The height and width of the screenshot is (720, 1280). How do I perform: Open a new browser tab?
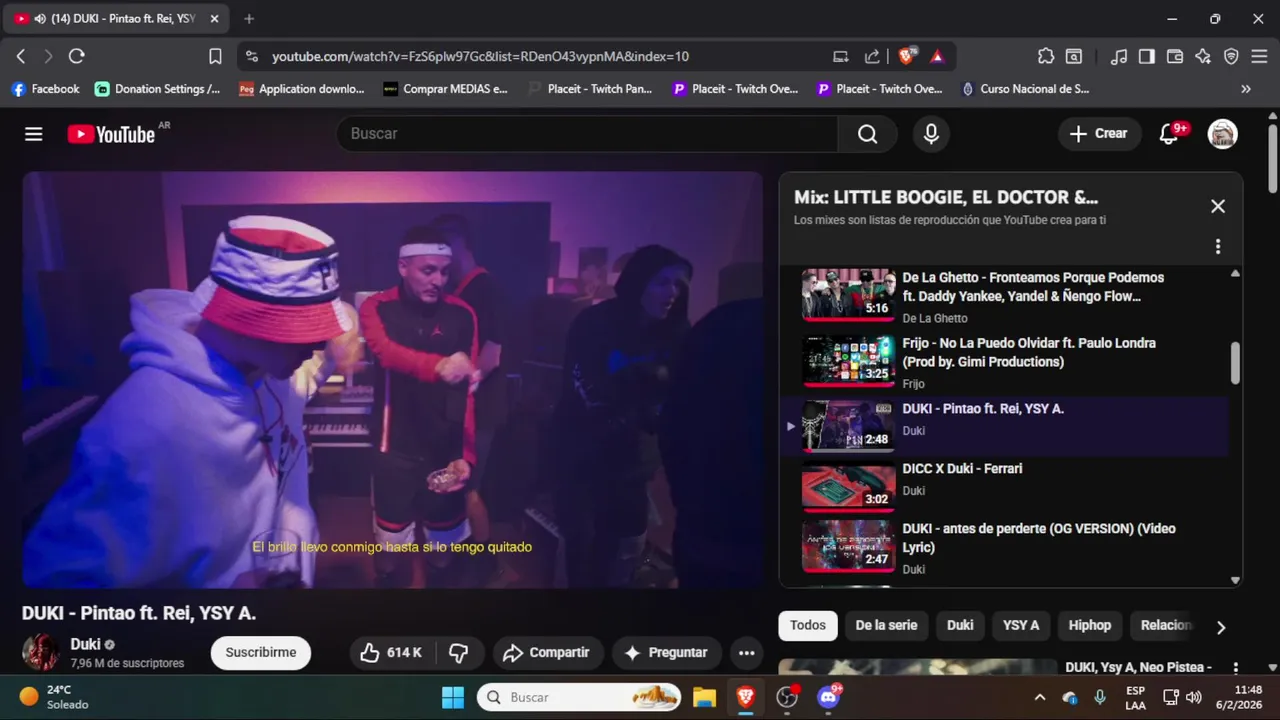click(x=249, y=18)
